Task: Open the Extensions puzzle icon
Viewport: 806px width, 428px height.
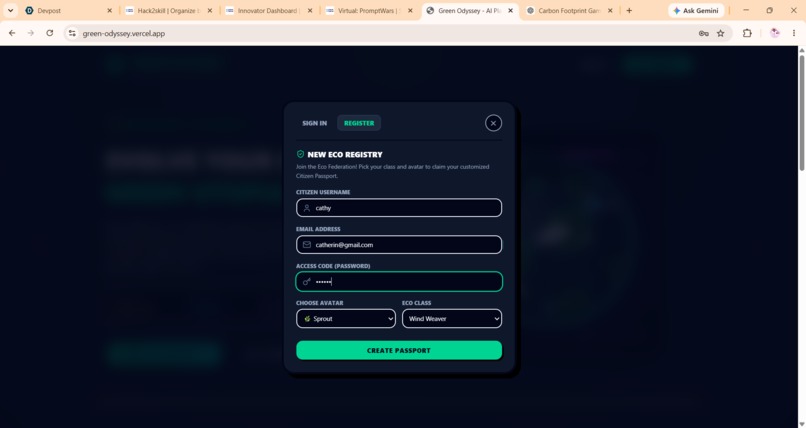Action: click(x=747, y=33)
